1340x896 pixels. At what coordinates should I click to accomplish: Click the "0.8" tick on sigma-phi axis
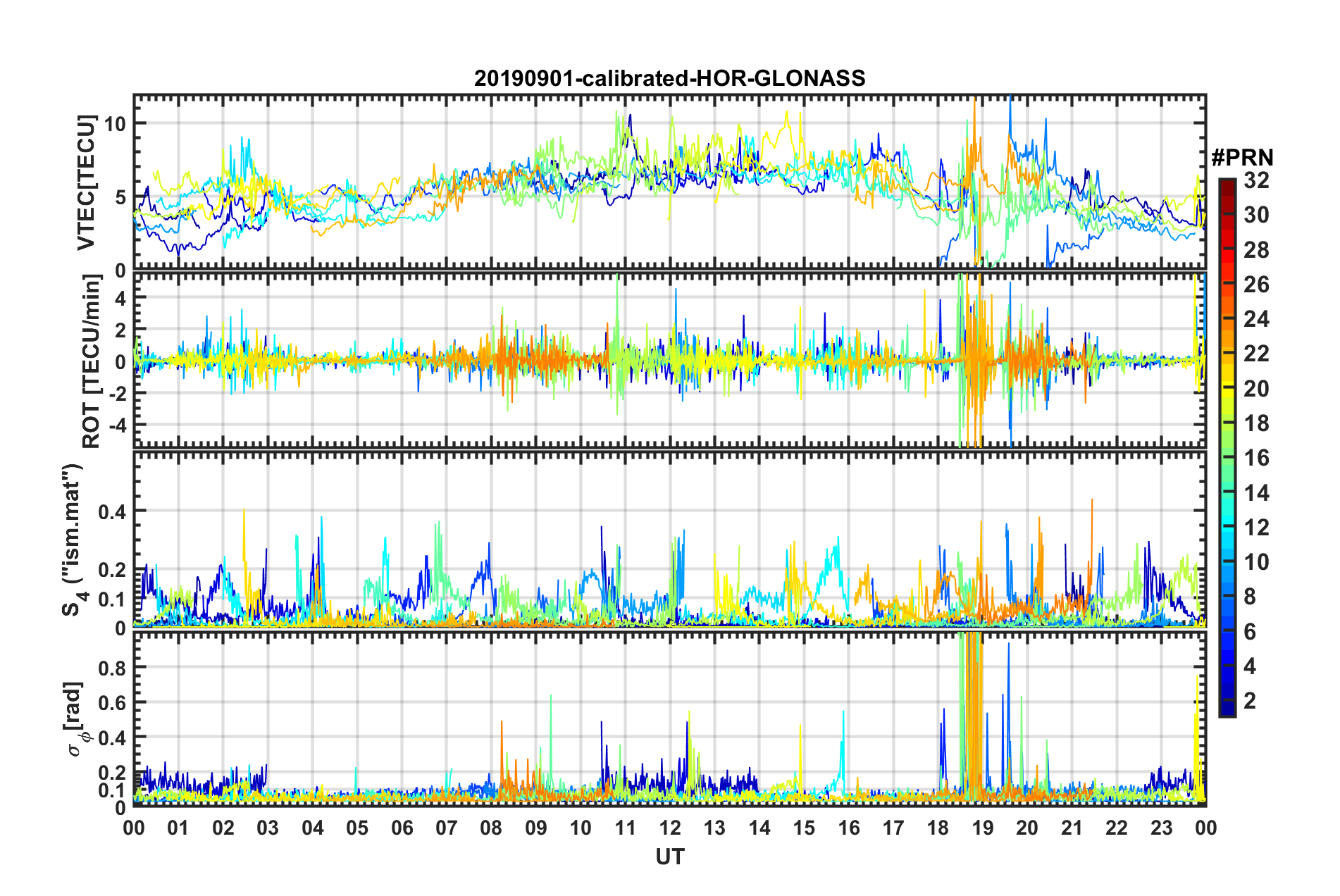tap(112, 667)
